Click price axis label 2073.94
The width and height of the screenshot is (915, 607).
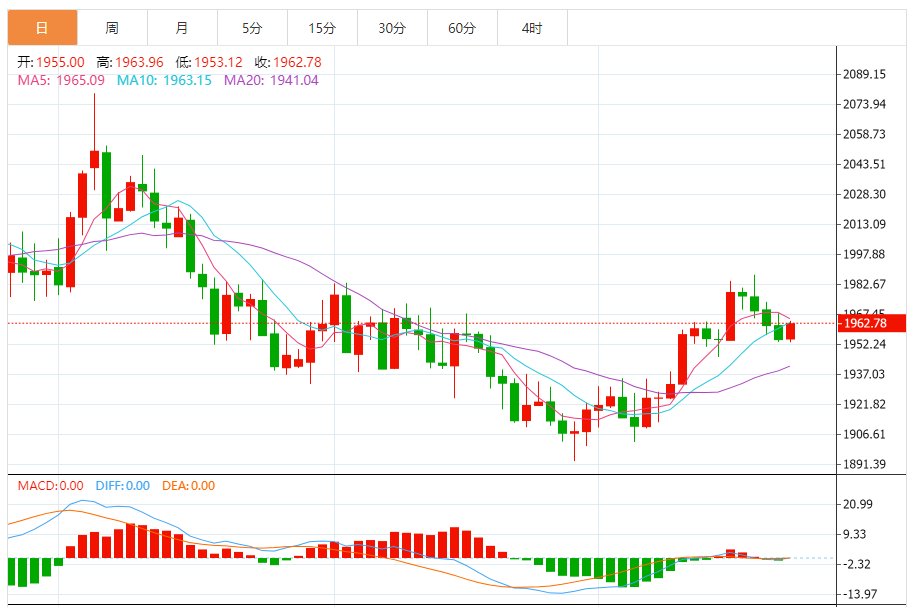point(864,104)
